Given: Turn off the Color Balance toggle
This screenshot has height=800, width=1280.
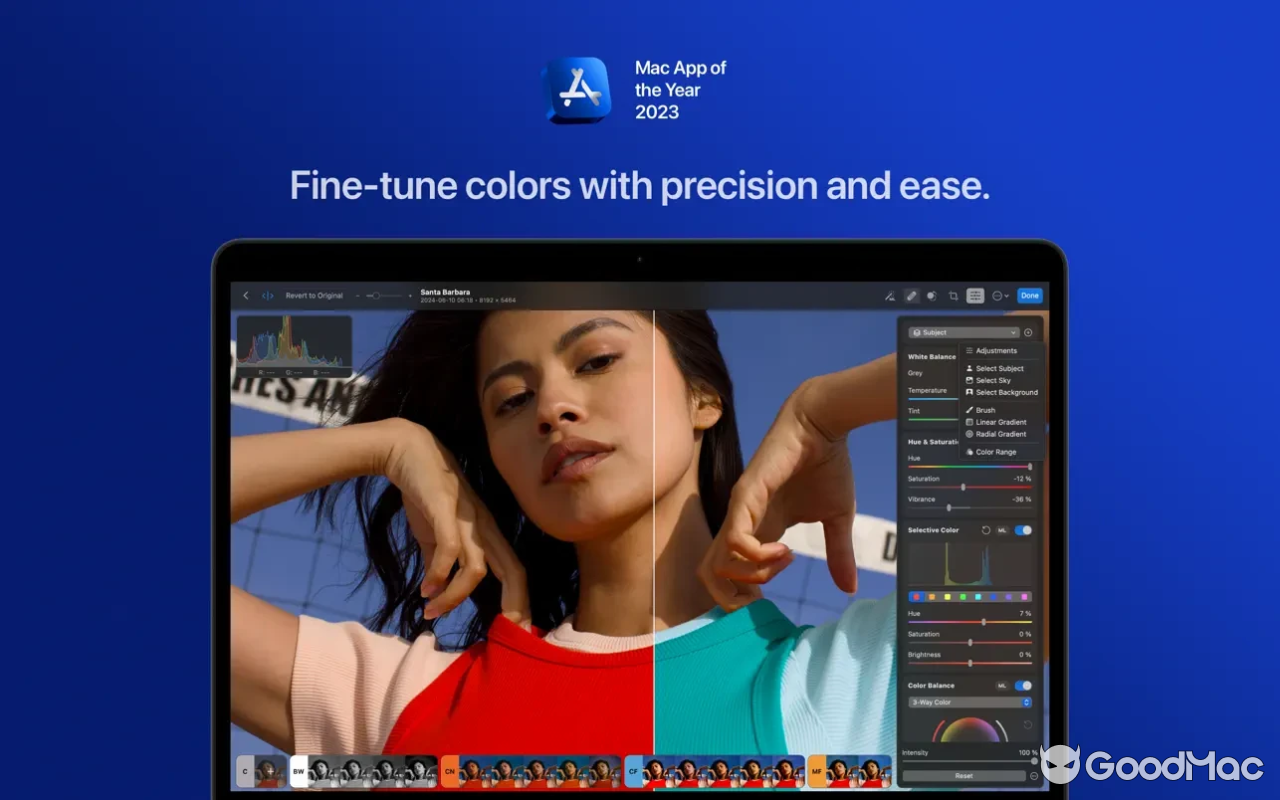Looking at the screenshot, I should pos(1022,685).
